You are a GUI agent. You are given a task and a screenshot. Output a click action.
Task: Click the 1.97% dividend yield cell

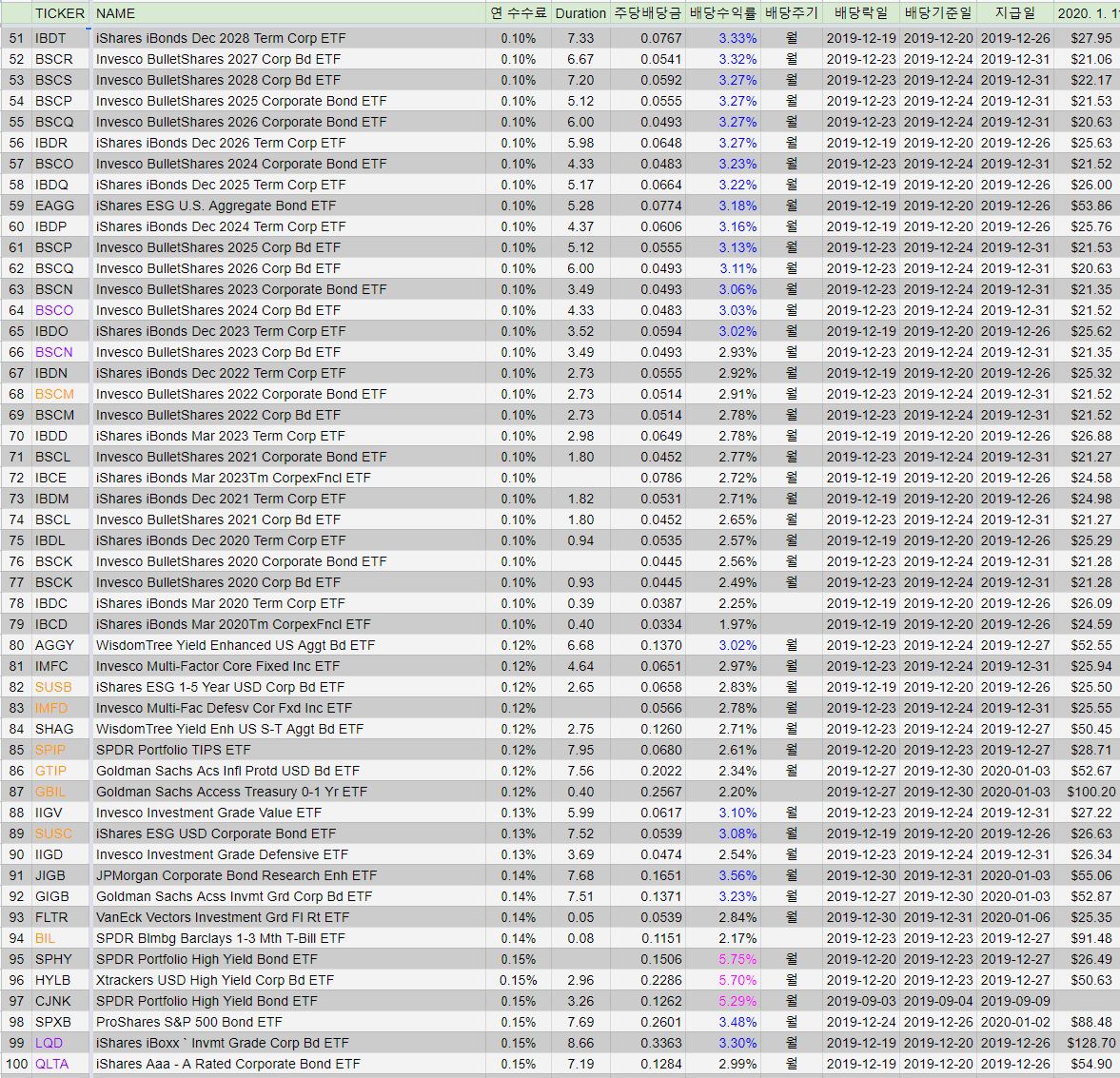coord(723,624)
